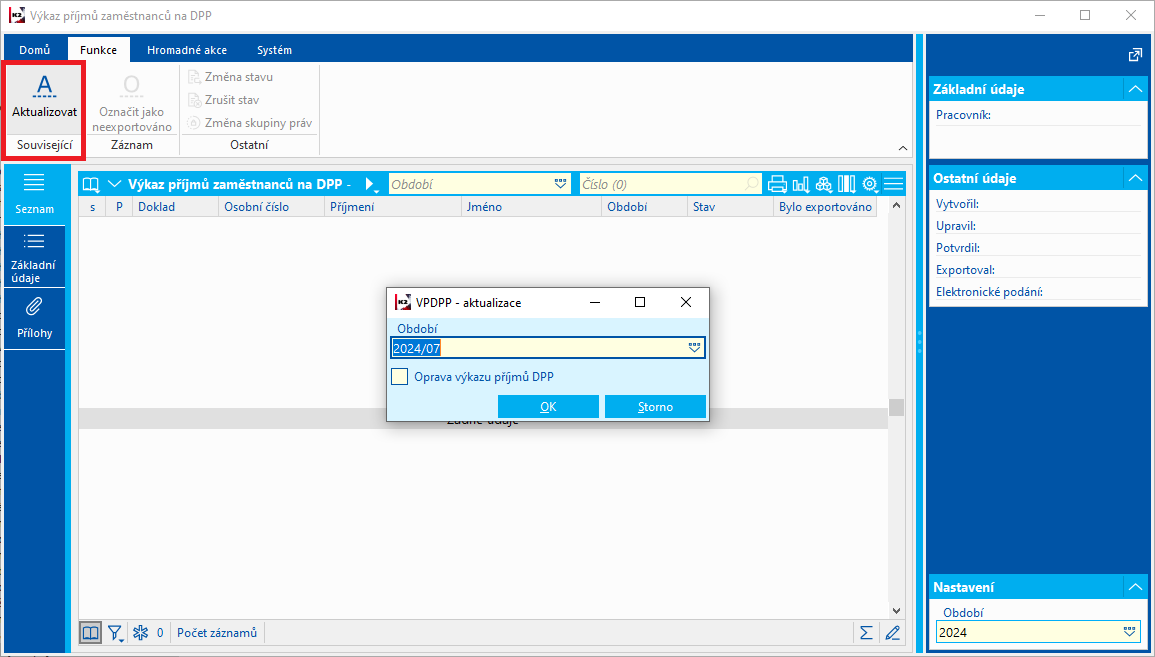Viewport: 1155px width, 657px height.
Task: Toggle the book view icon in status bar
Action: pyautogui.click(x=91, y=633)
